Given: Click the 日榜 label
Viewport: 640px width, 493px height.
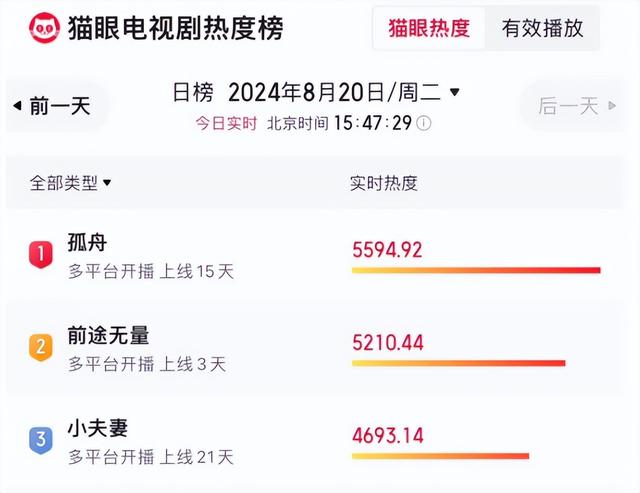Looking at the screenshot, I should tap(193, 92).
